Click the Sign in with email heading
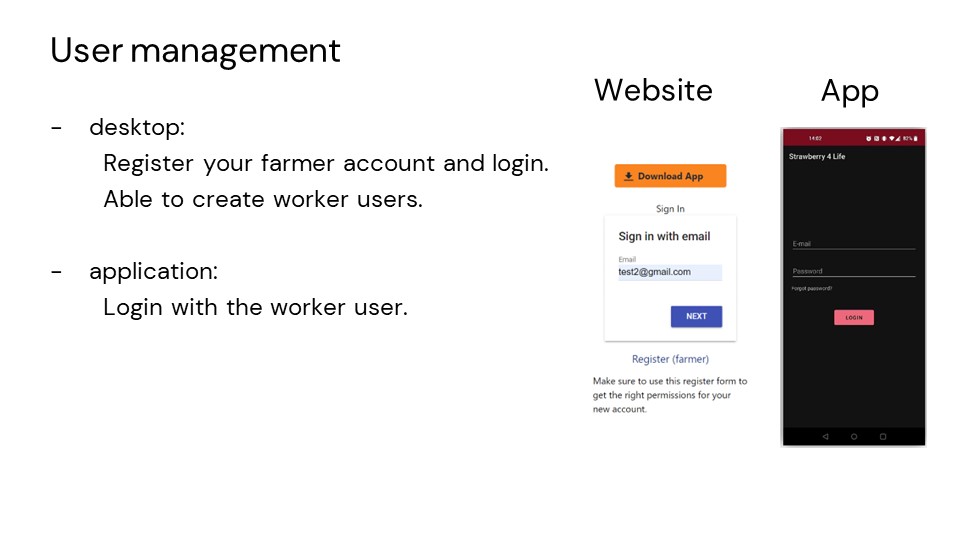The width and height of the screenshot is (960, 540). coord(664,237)
